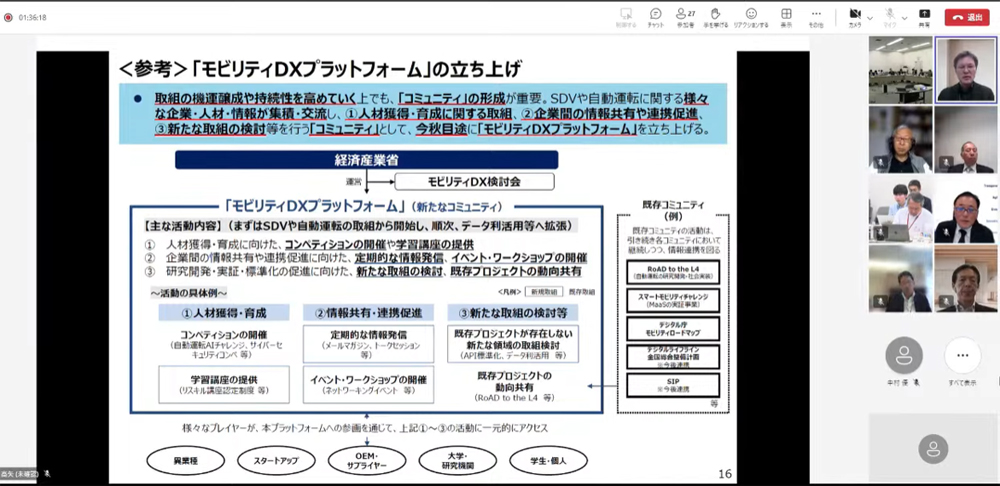Click the ①人材獲得・育成 heading
Screen dimensions: 1000x486
(224, 313)
